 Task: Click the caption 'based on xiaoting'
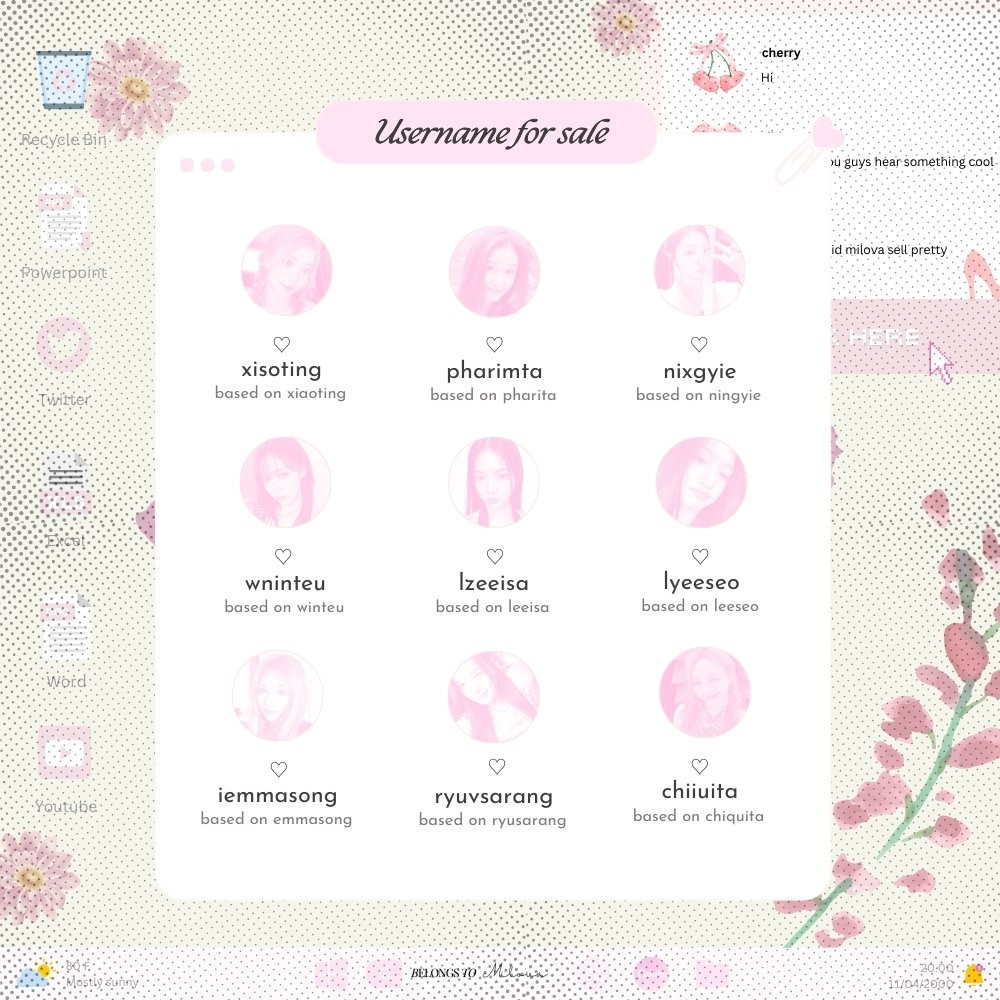pos(281,393)
